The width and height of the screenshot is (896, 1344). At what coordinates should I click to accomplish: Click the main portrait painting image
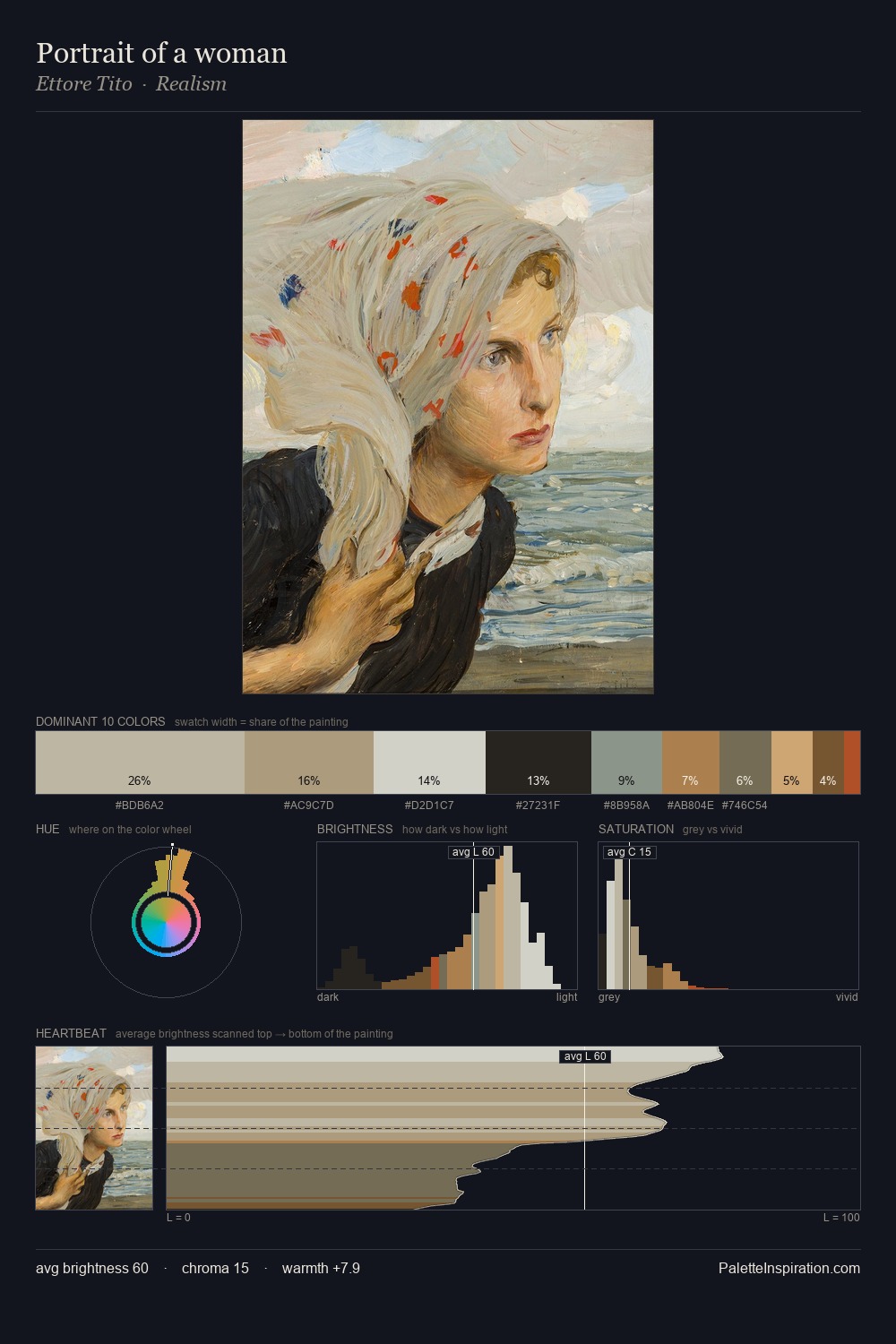tap(448, 407)
